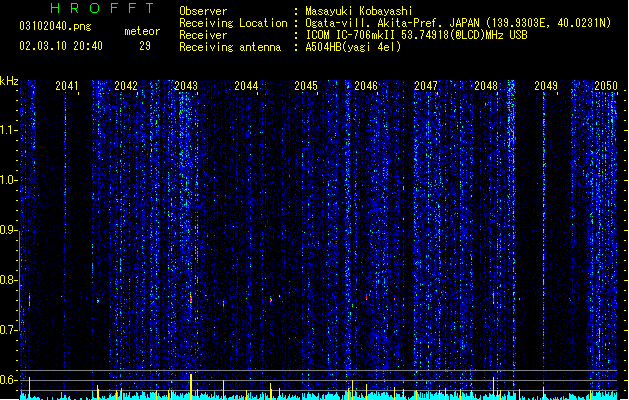Select the file name 03102040.png
Screen dimensions: 629x400
(x=55, y=27)
